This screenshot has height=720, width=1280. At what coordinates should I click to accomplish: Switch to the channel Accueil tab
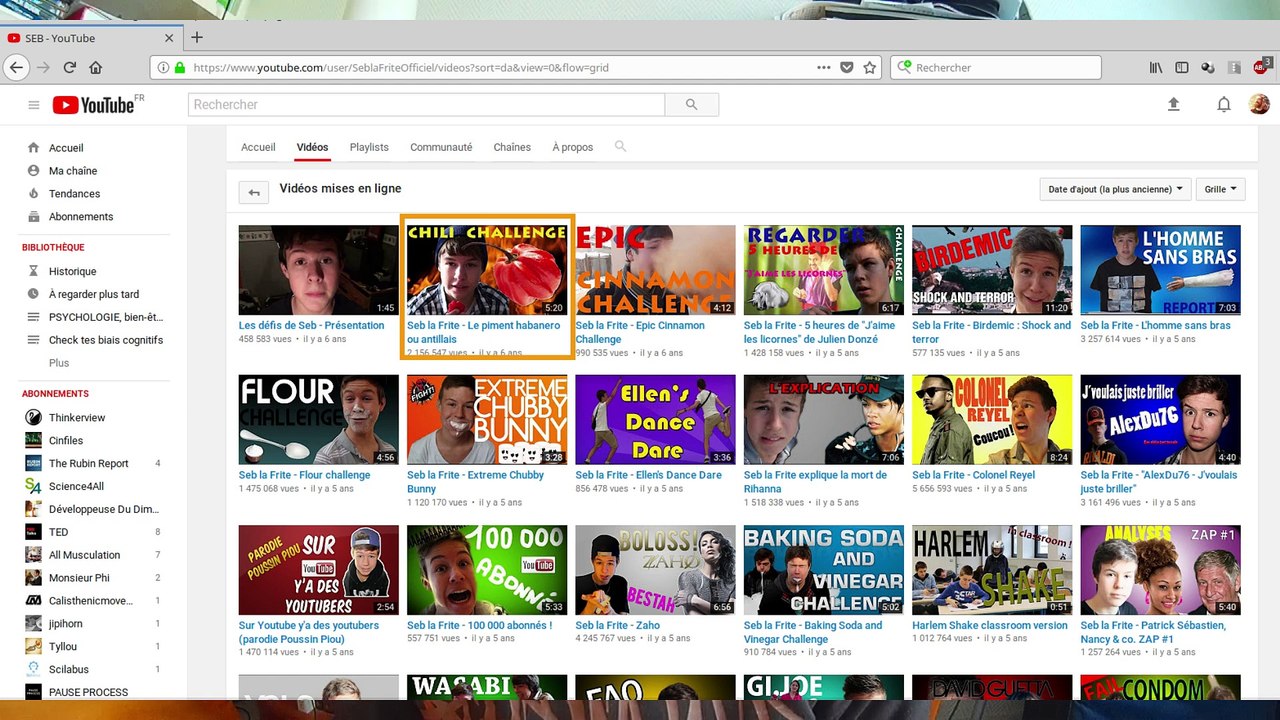click(258, 147)
